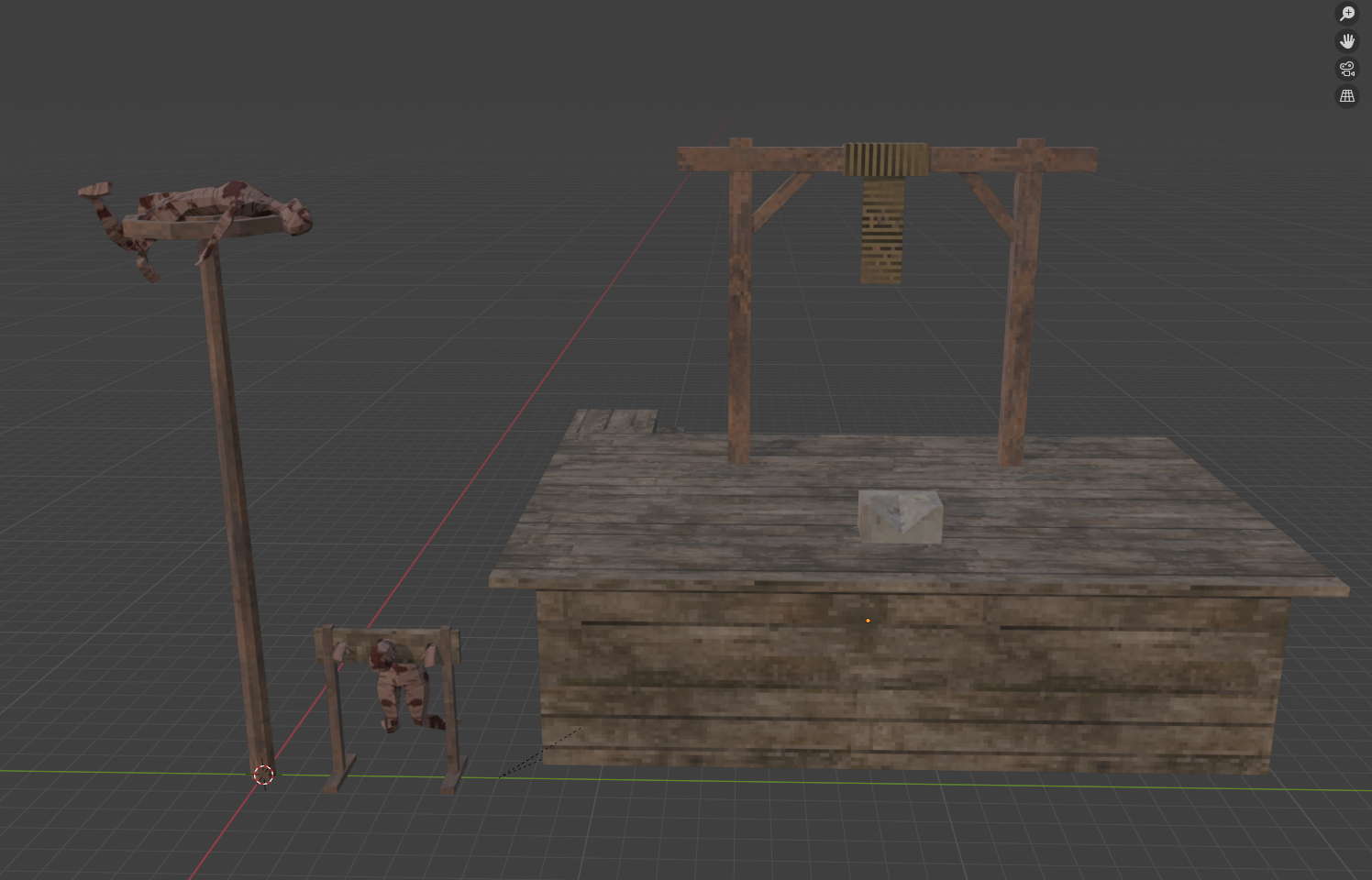
Task: Select the stone block on the platform
Action: 900,517
